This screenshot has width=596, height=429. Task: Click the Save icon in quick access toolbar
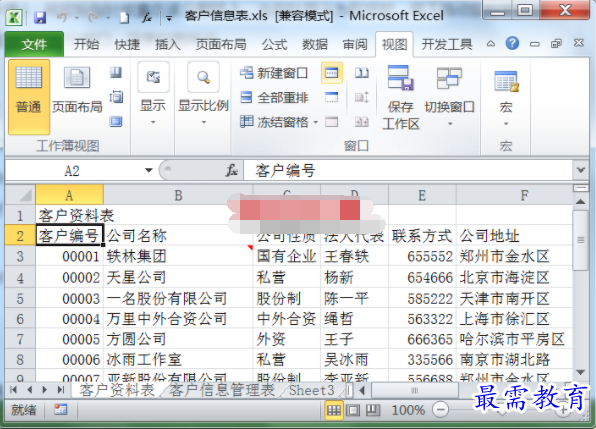40,17
